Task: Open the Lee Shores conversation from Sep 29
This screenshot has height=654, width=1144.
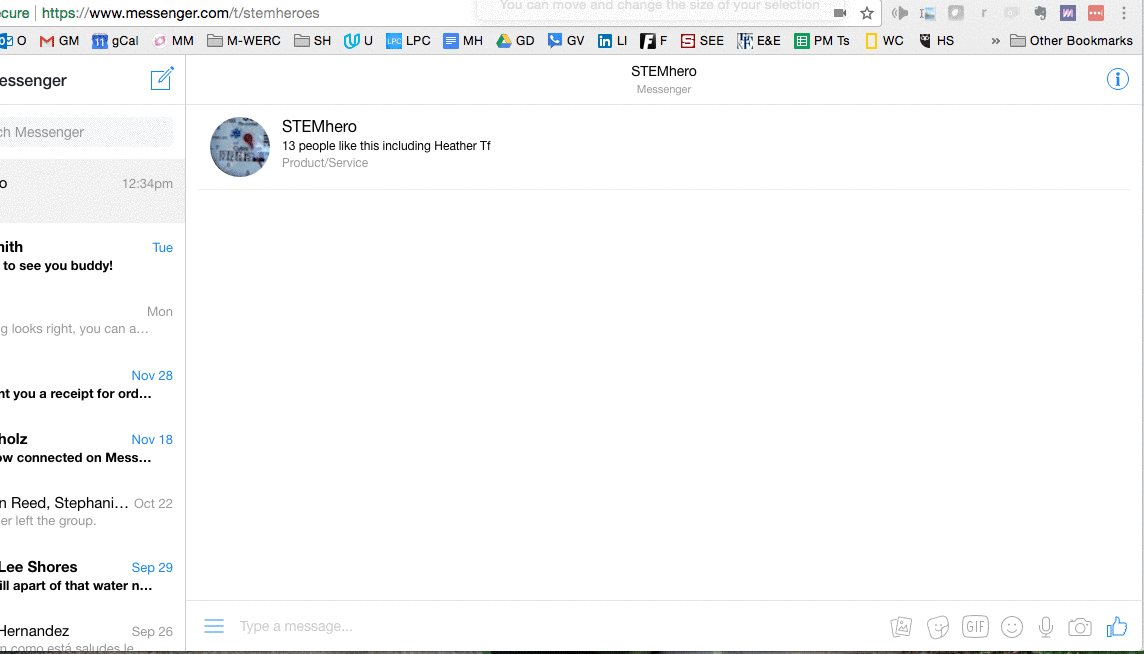Action: 92,575
